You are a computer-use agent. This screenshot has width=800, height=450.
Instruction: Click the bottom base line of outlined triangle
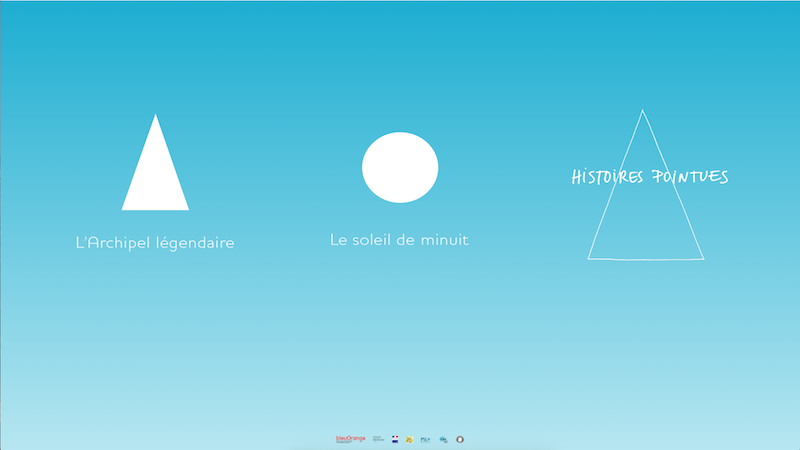[645, 259]
